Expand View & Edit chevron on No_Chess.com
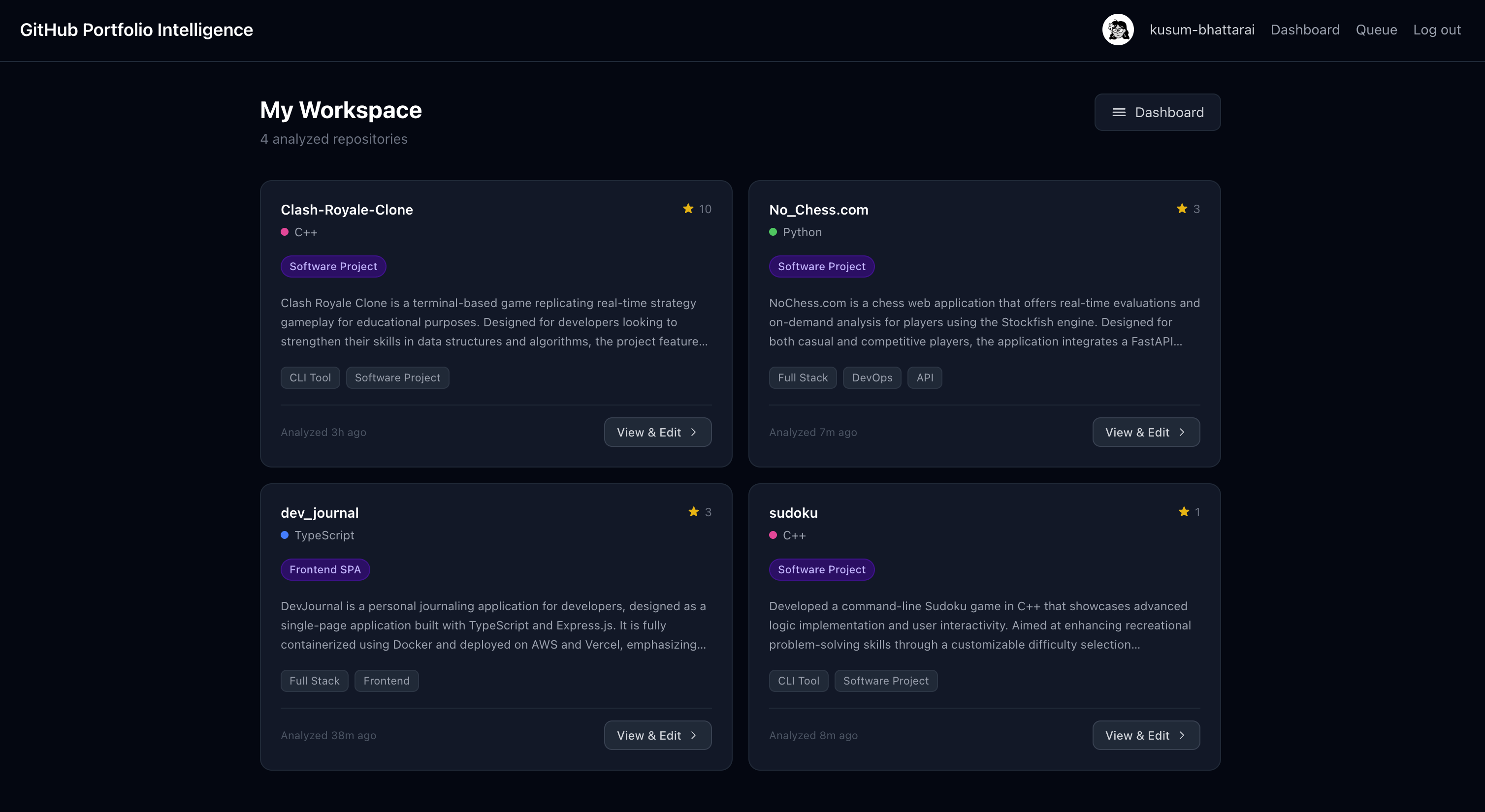1485x812 pixels. pos(1182,432)
